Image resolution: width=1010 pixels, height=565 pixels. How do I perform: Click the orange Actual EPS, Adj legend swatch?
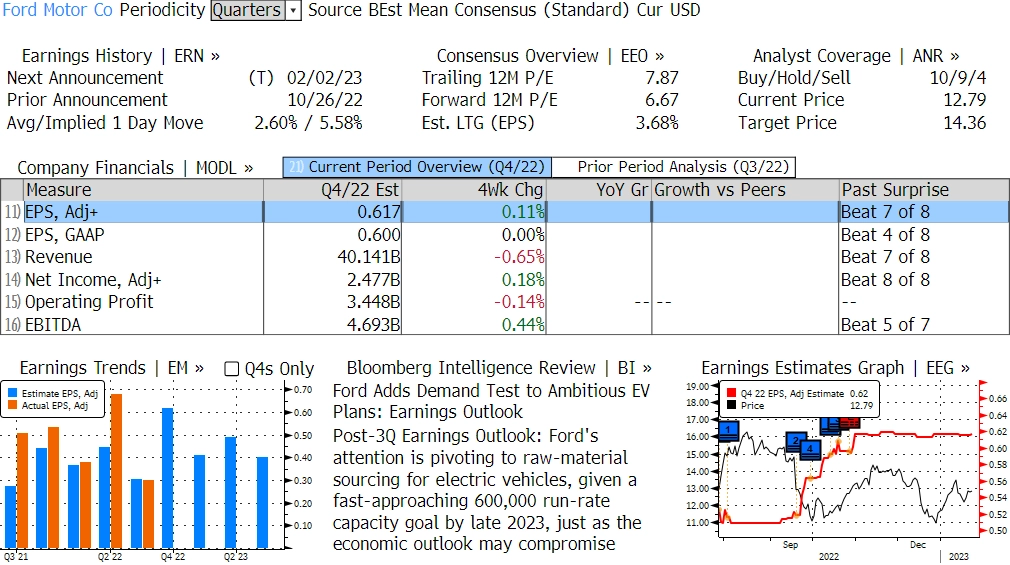coord(13,406)
